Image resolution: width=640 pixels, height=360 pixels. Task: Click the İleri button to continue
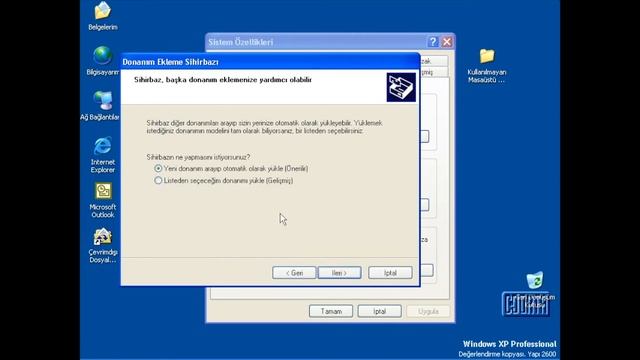[340, 273]
